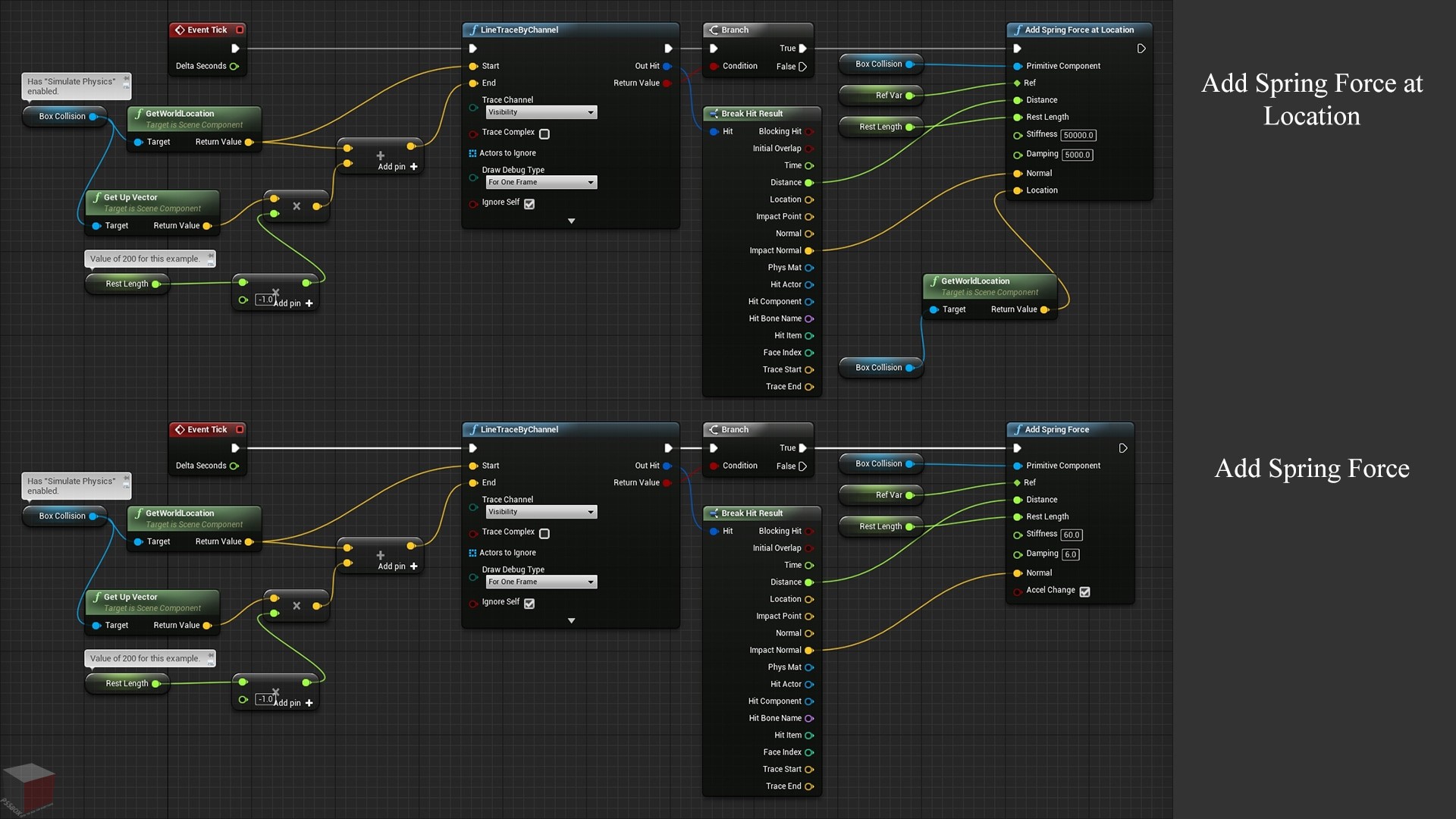1456x819 pixels.
Task: Uncheck Accel Change on Add Spring Force
Action: pyautogui.click(x=1085, y=592)
